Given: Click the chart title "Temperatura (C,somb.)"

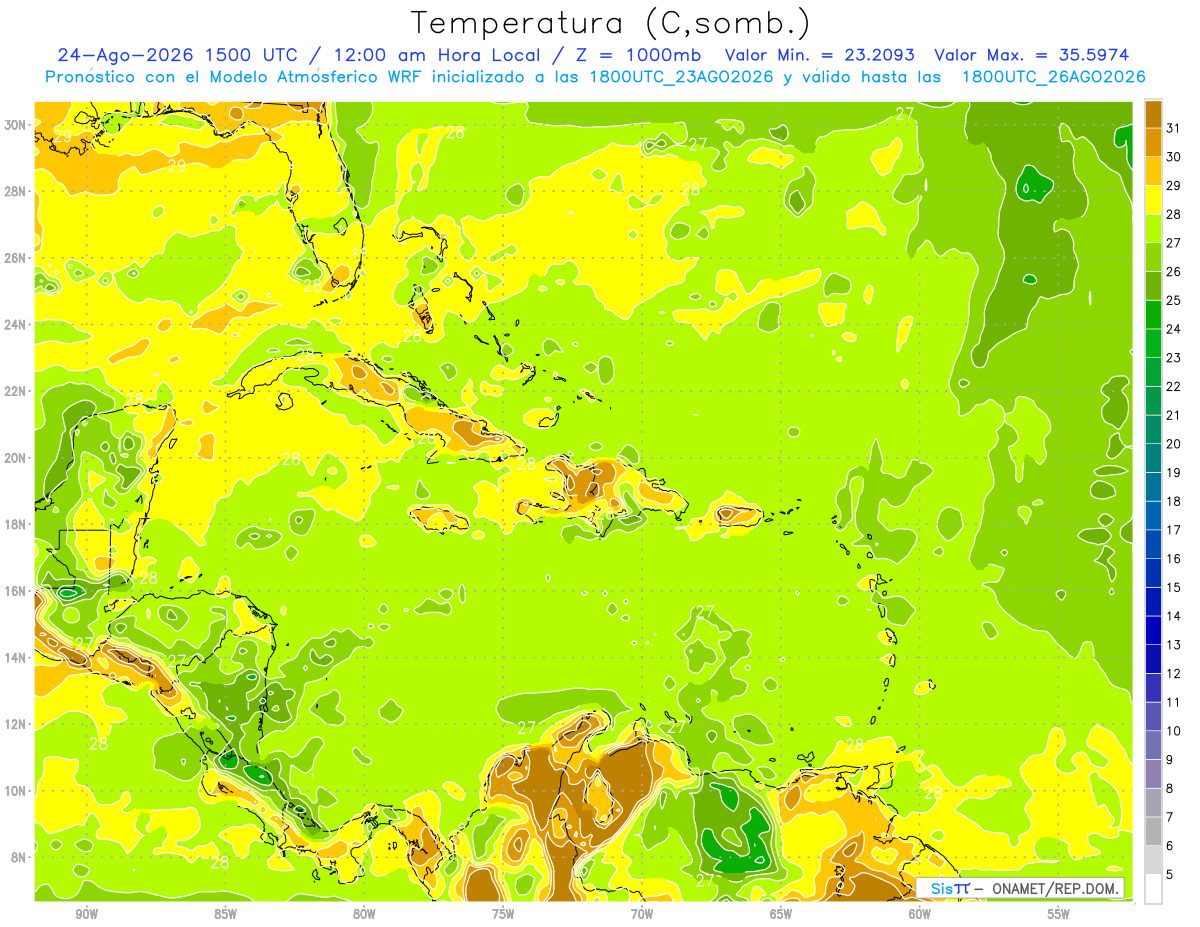Looking at the screenshot, I should click(611, 22).
